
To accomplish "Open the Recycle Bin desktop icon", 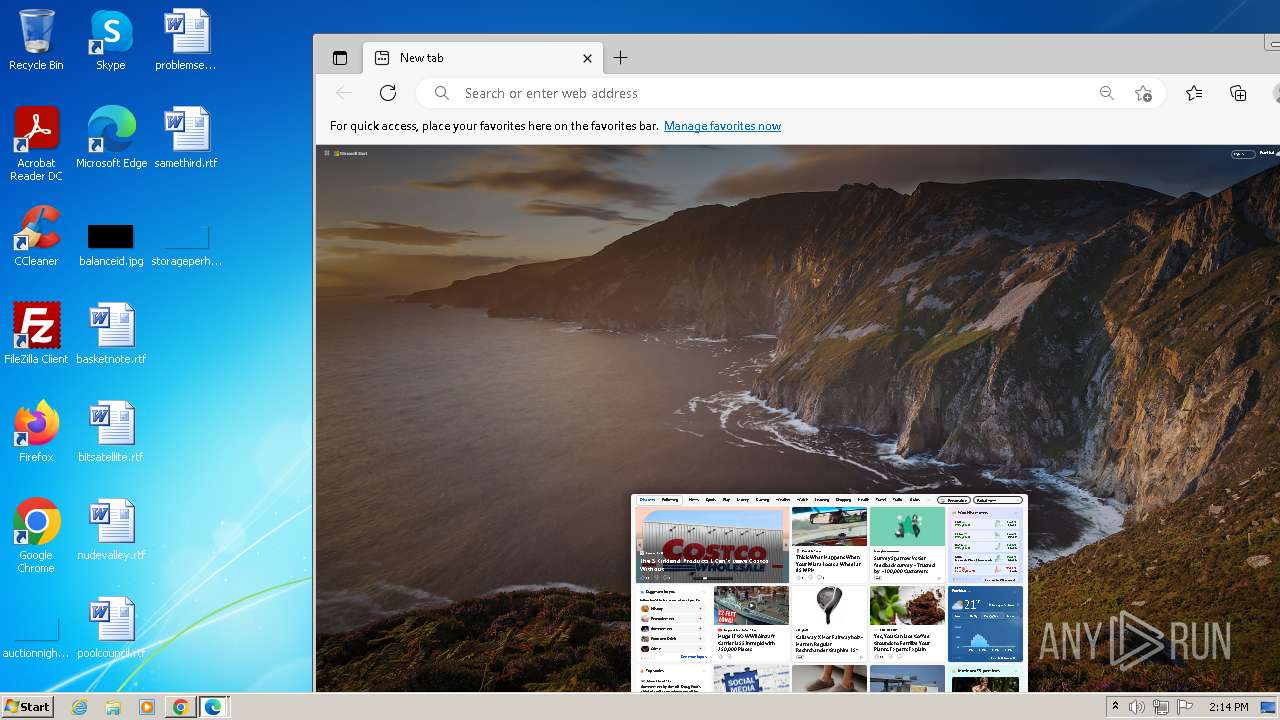I will click(x=36, y=40).
